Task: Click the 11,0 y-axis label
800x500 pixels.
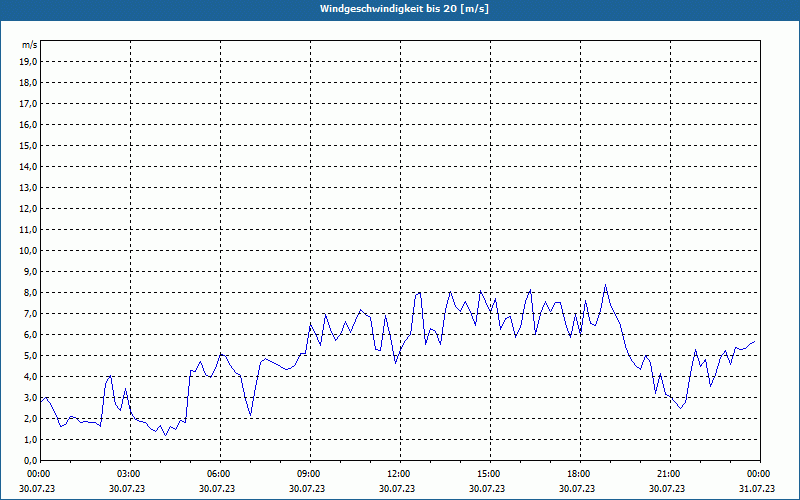Action: [x=29, y=230]
